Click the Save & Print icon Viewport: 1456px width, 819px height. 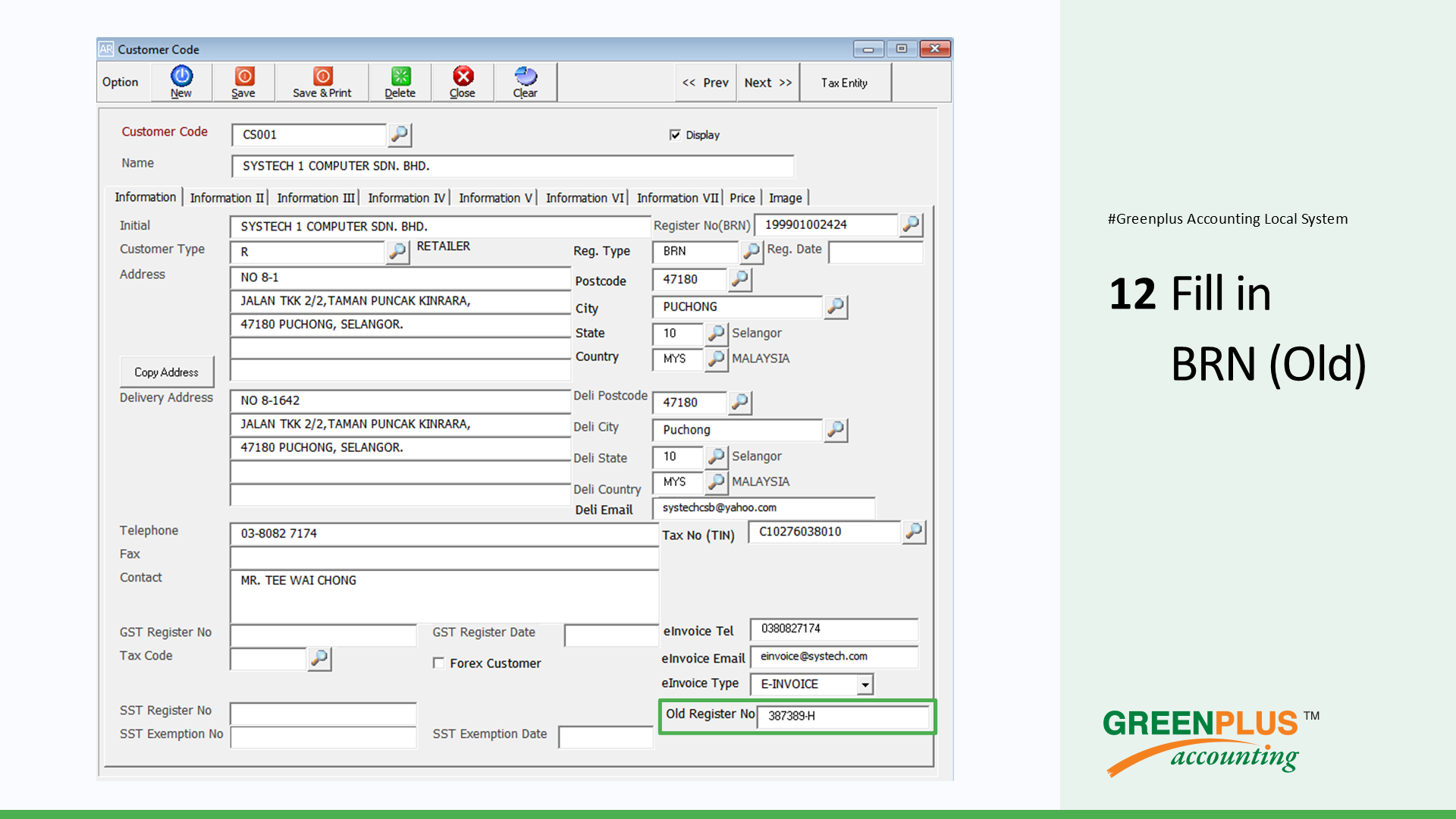(322, 82)
